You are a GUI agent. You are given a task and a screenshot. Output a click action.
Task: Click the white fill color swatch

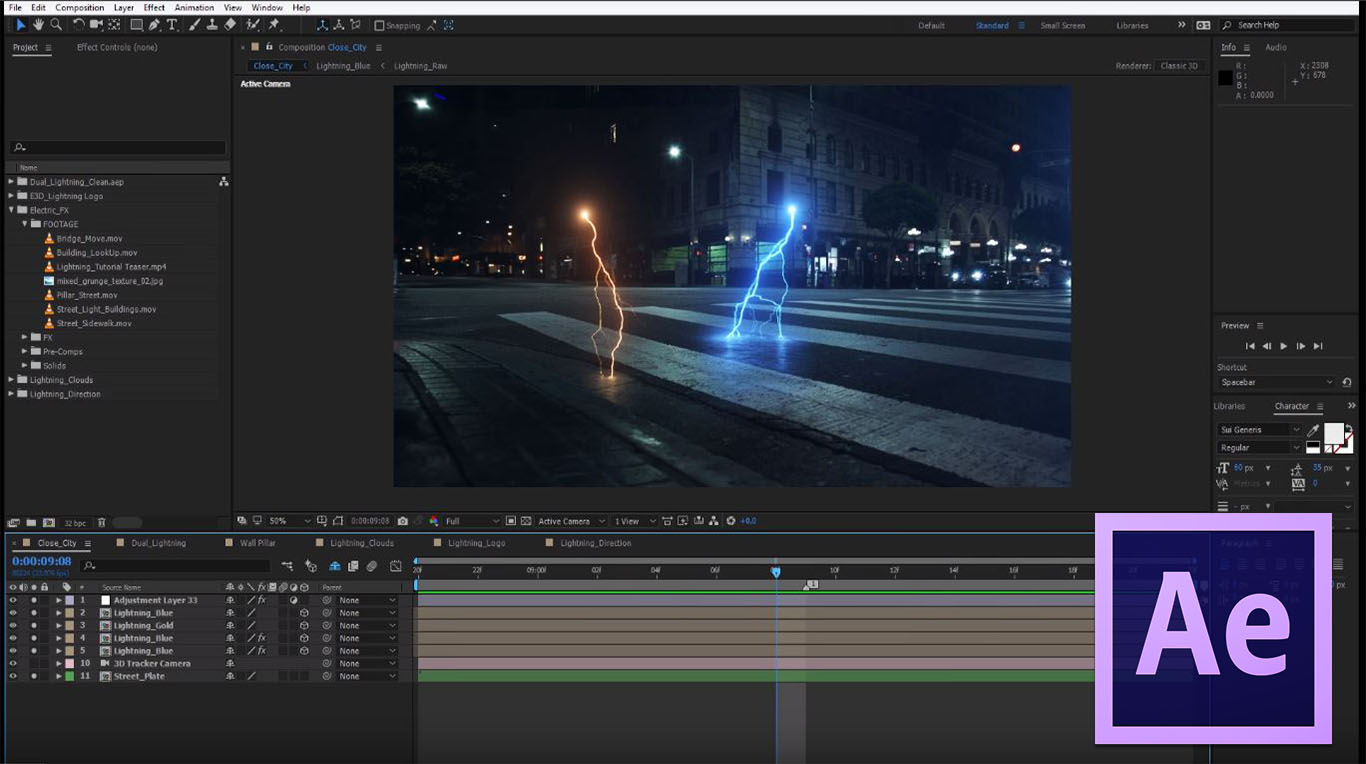pyautogui.click(x=1333, y=433)
